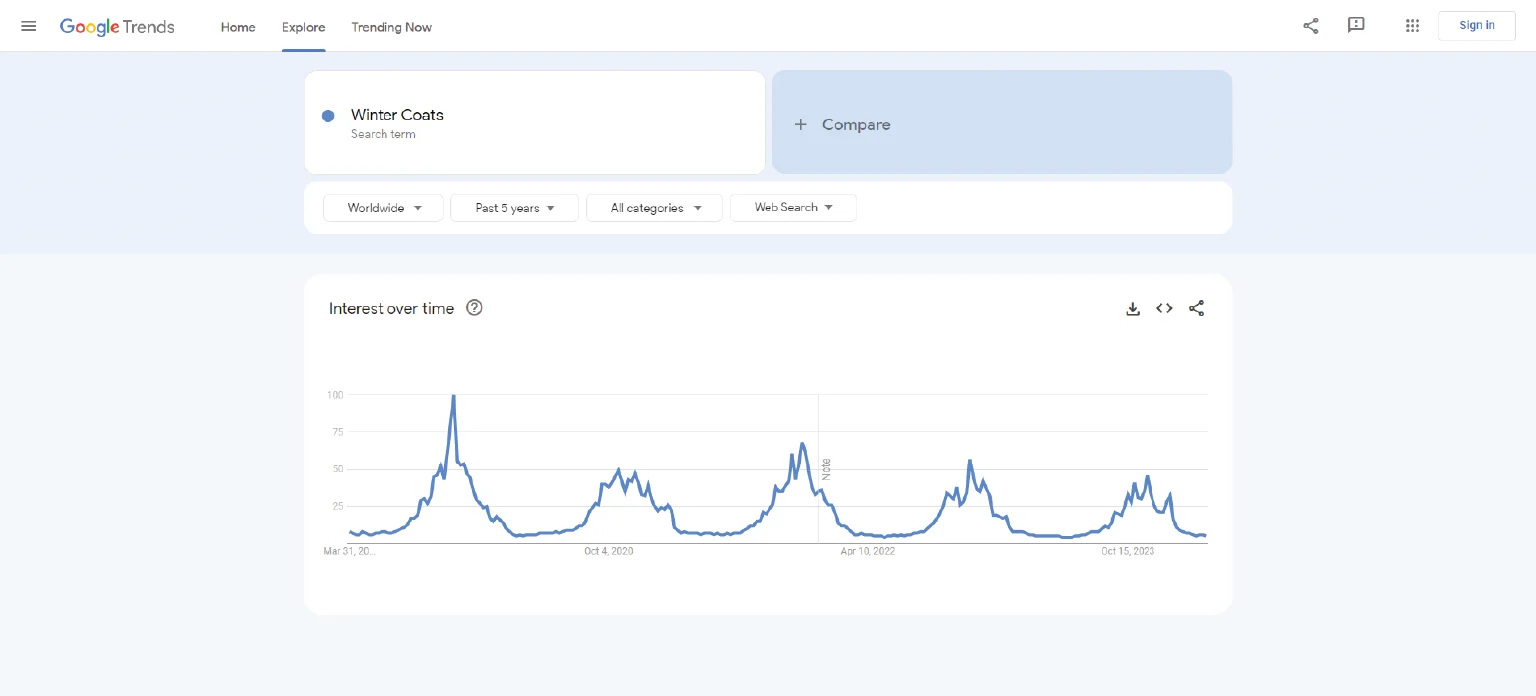Click the Google Trends logo
The image size is (1536, 696).
pyautogui.click(x=117, y=27)
